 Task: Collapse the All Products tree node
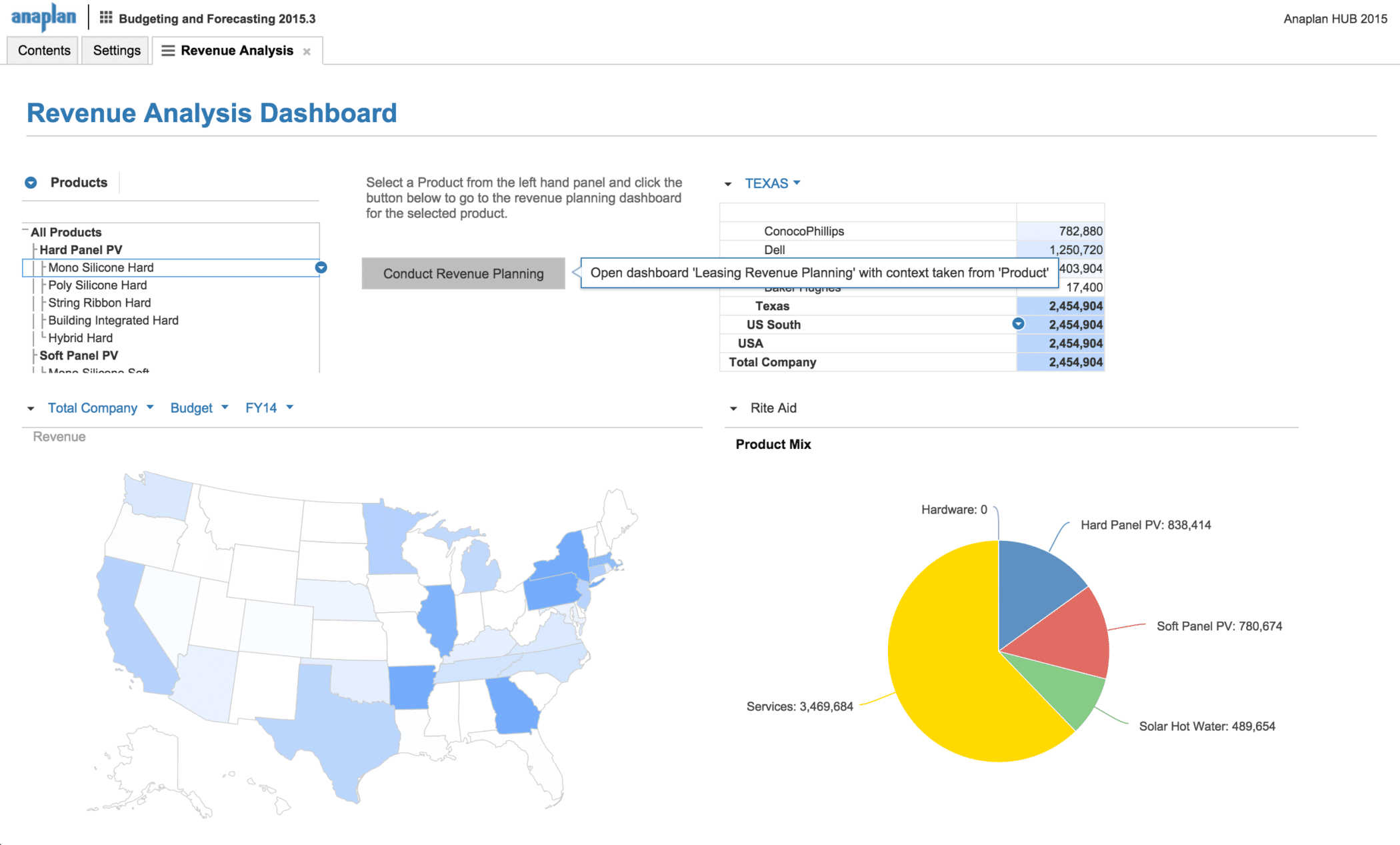(x=25, y=231)
